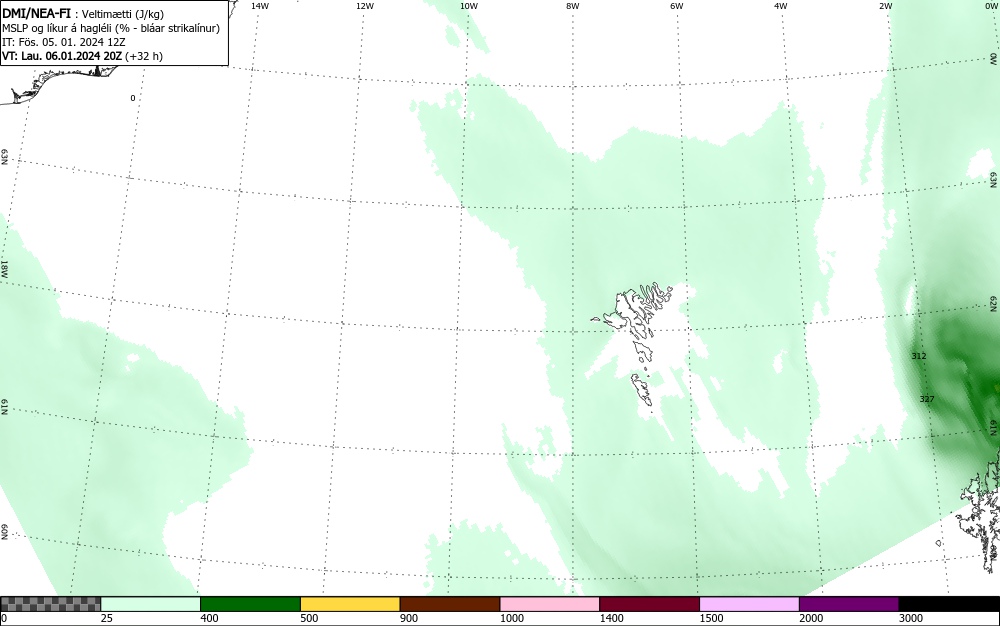The height and width of the screenshot is (626, 1000).
Task: Click the dark green 400 legend swatch
Action: pos(250,604)
